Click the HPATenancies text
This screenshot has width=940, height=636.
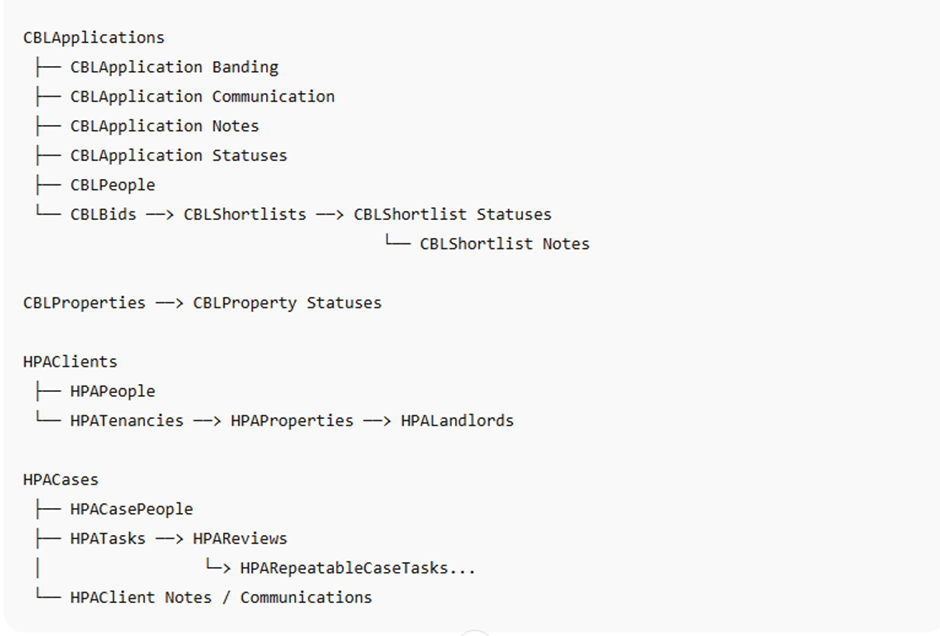click(x=127, y=421)
